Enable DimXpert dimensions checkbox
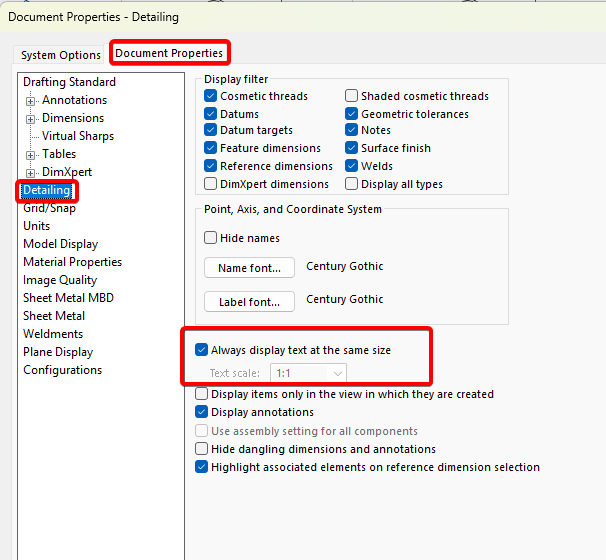This screenshot has height=560, width=606. pos(210,184)
